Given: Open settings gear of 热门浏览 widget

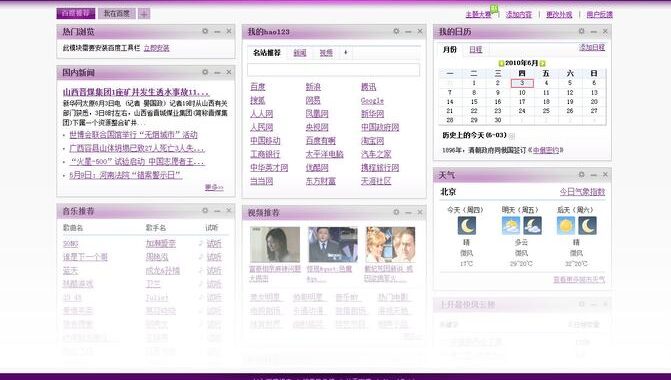Looking at the screenshot, I should [205, 31].
